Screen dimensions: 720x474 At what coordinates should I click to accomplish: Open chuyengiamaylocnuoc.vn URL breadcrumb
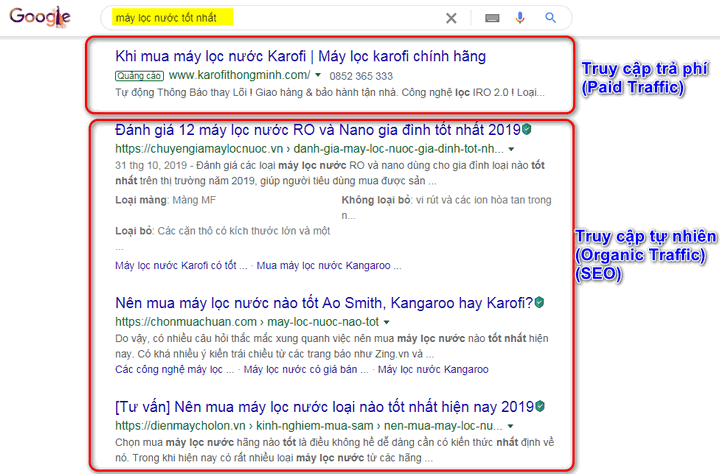[x=309, y=149]
